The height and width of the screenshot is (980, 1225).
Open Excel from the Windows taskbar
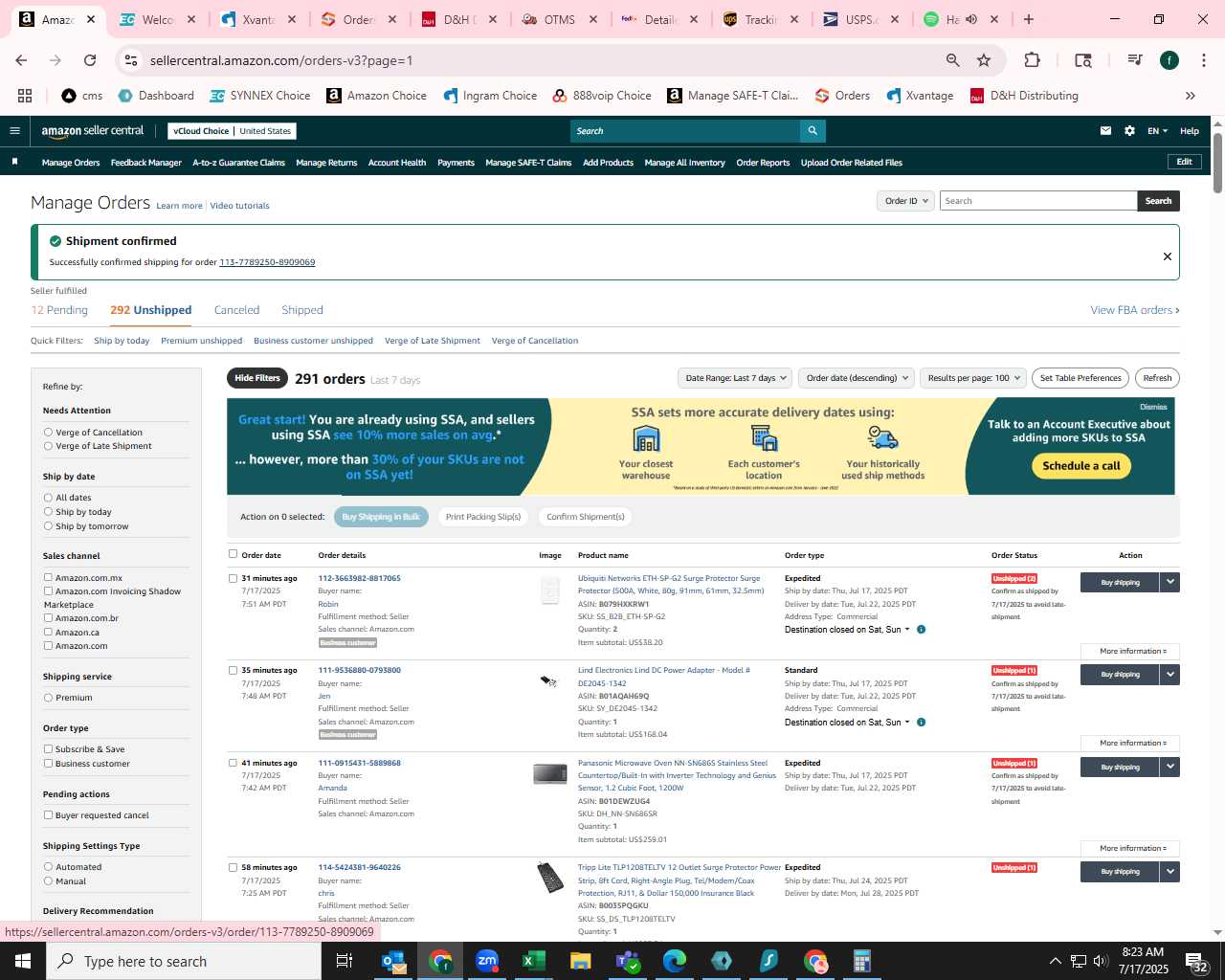click(533, 961)
